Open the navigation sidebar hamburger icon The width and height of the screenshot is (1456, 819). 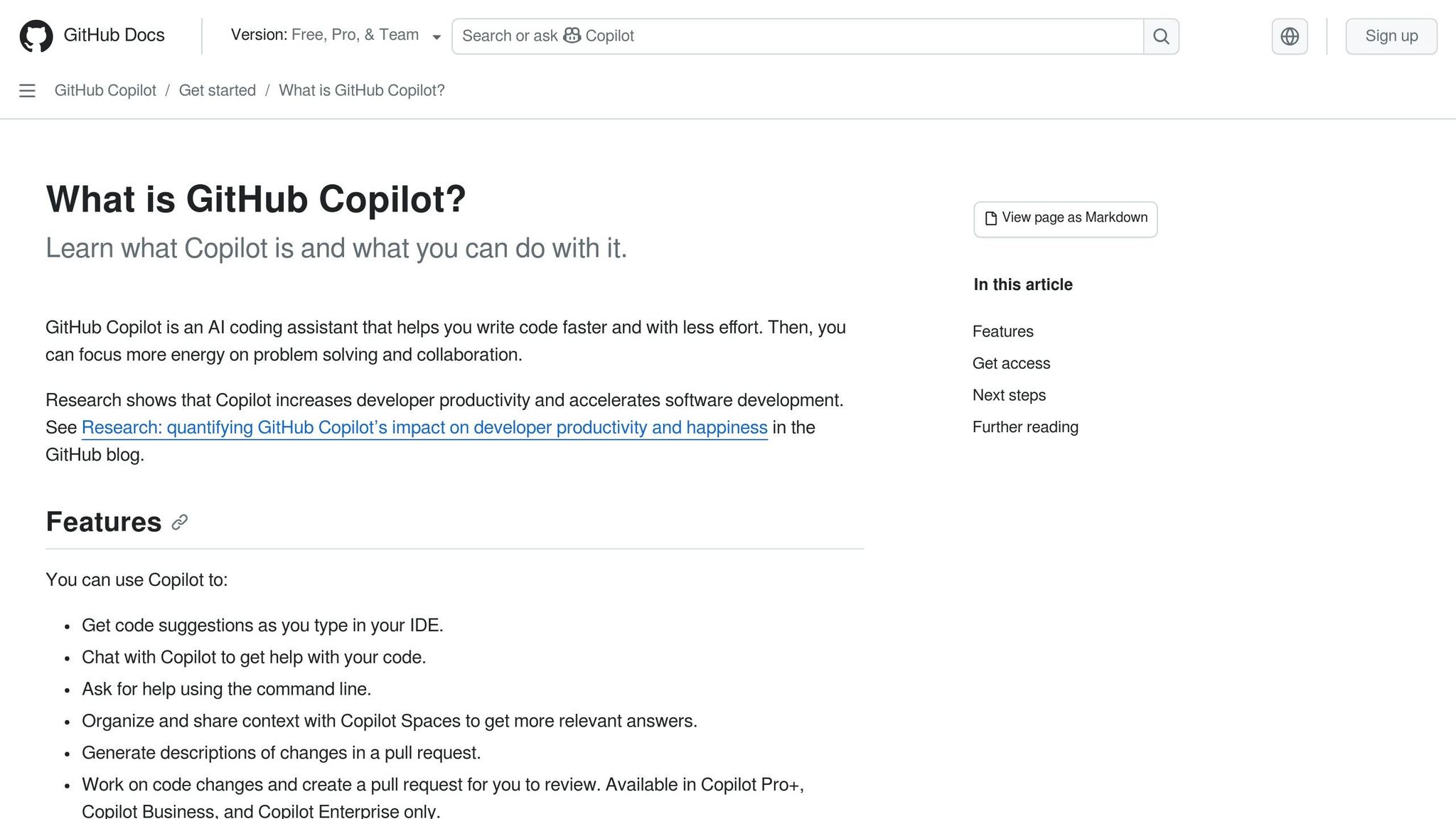click(27, 91)
